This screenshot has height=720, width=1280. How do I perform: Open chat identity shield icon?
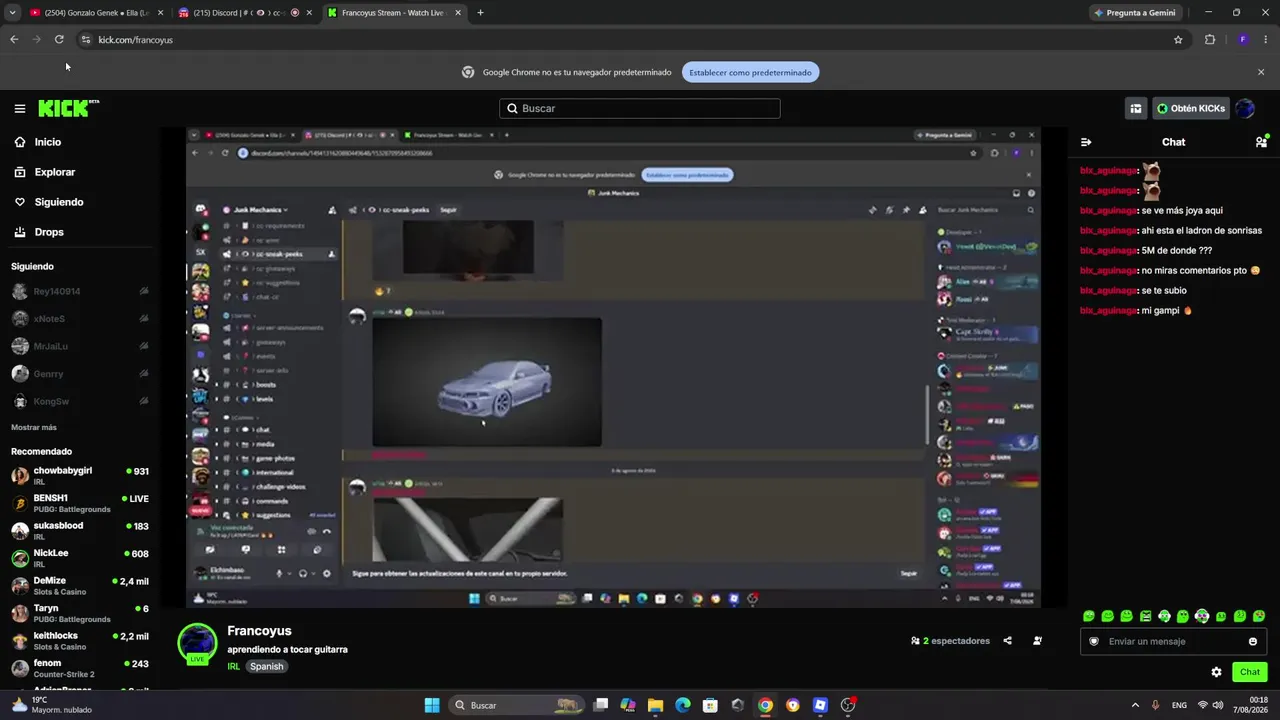1094,641
